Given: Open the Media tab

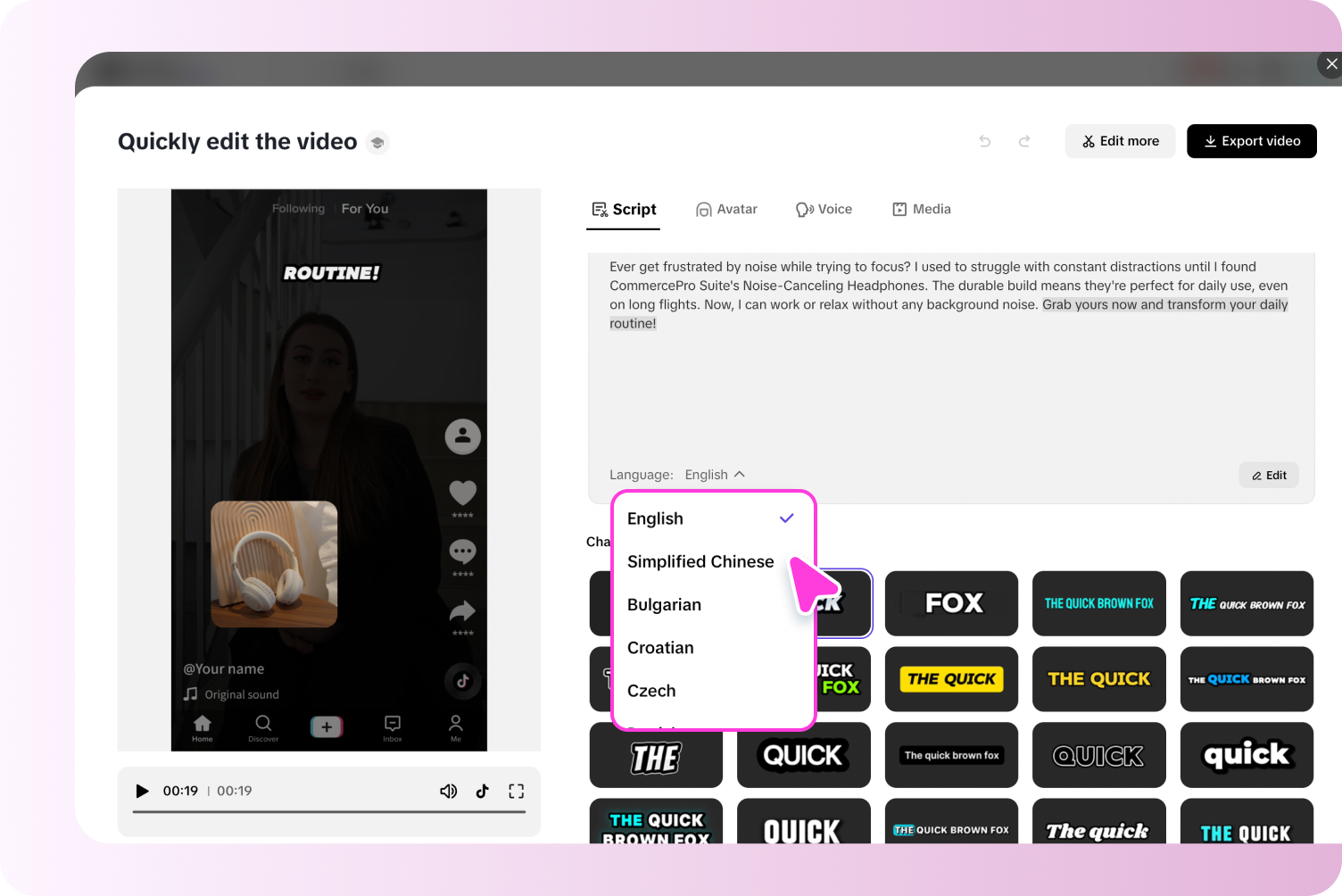Looking at the screenshot, I should click(922, 210).
